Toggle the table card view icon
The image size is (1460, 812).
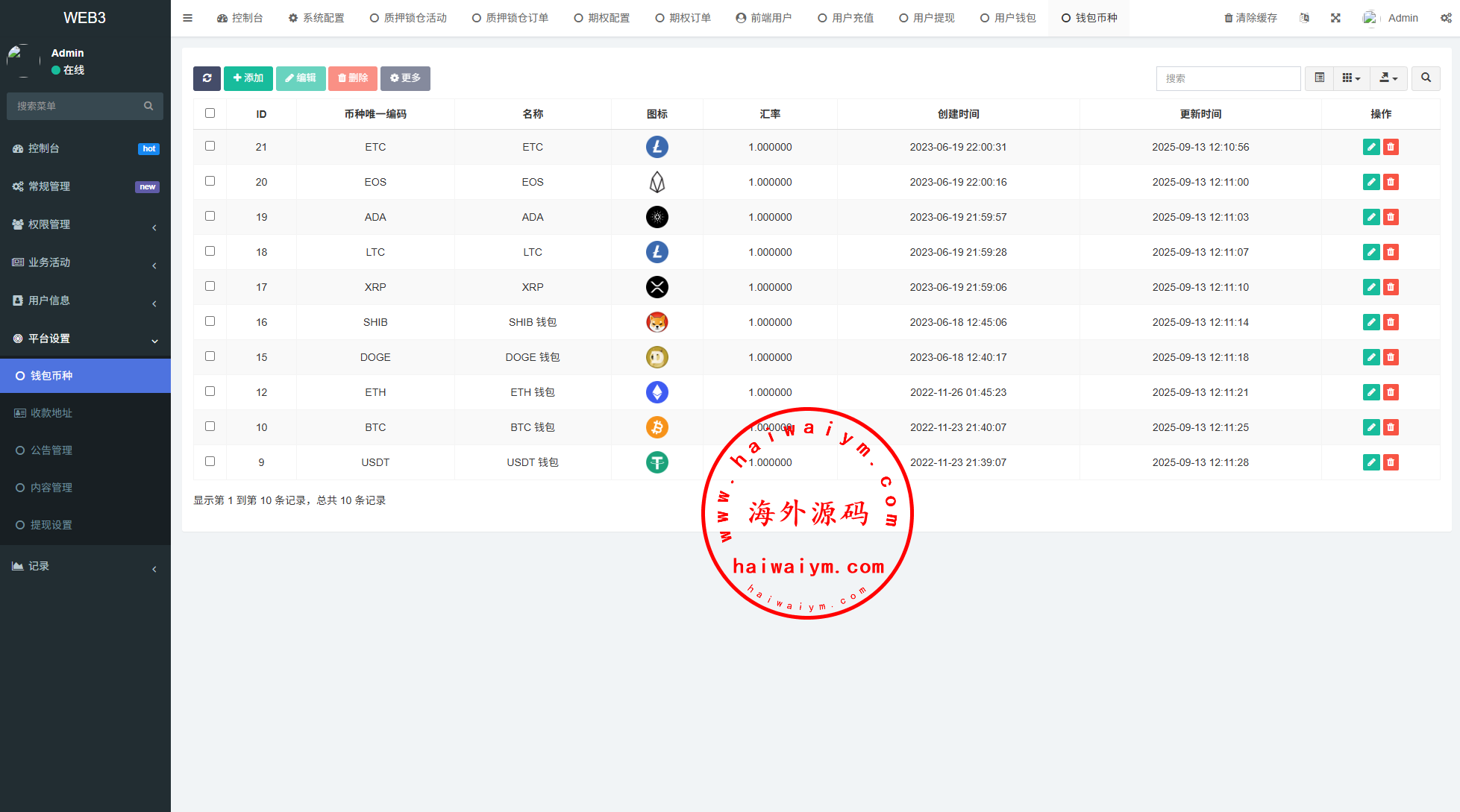[x=1319, y=78]
